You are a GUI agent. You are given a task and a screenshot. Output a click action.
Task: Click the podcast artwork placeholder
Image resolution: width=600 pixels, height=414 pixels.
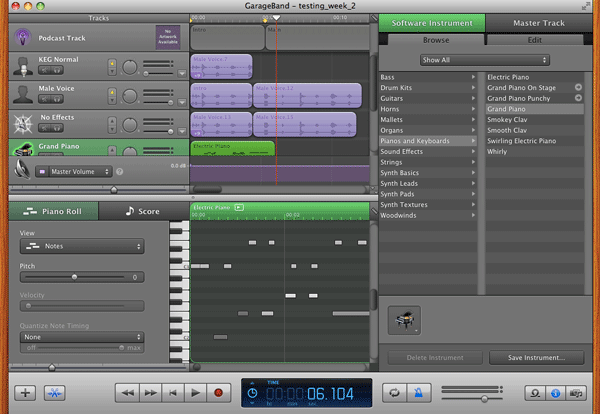point(168,37)
